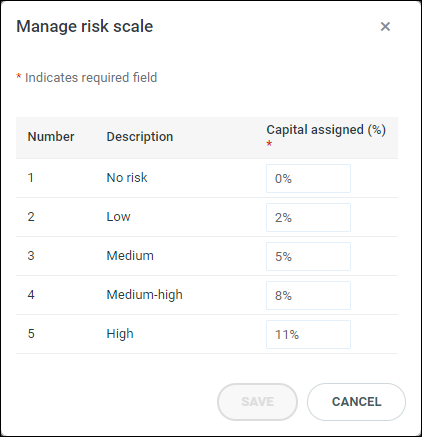This screenshot has height=437, width=422.
Task: Select the Medium capital assigned input
Action: (x=308, y=256)
